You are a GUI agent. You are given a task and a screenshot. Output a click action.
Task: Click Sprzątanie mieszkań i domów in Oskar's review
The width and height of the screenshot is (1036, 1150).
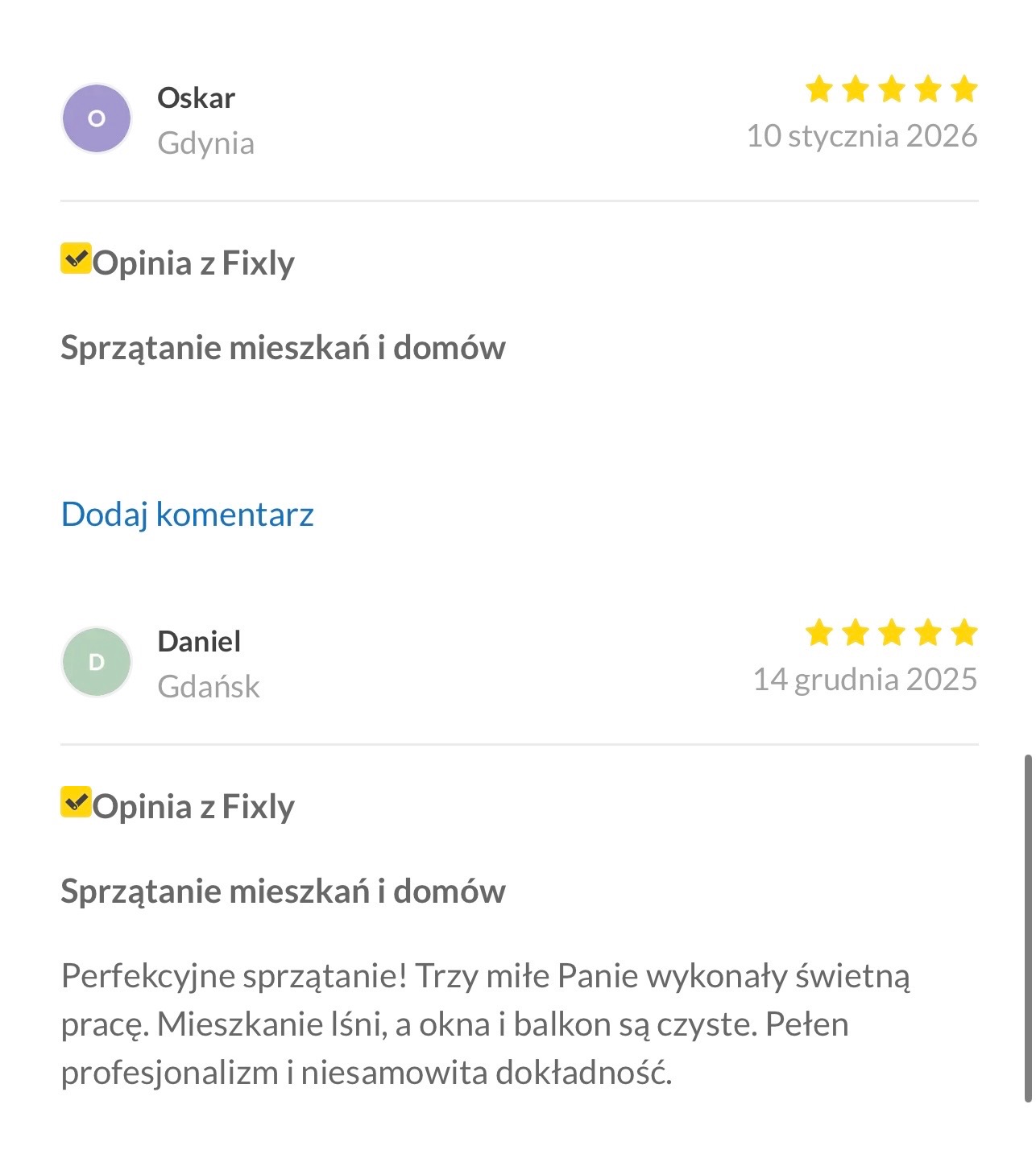(283, 348)
